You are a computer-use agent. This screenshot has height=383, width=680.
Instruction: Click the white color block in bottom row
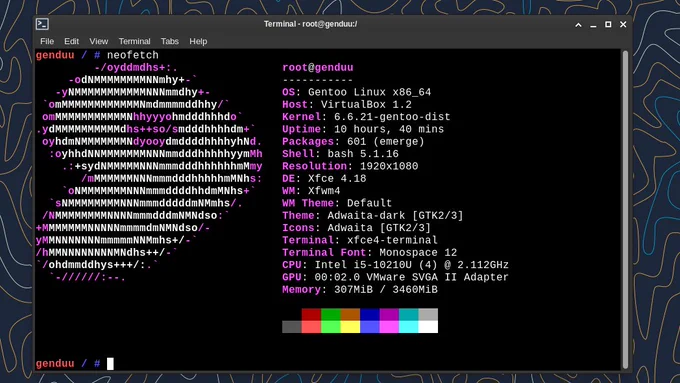[428, 327]
